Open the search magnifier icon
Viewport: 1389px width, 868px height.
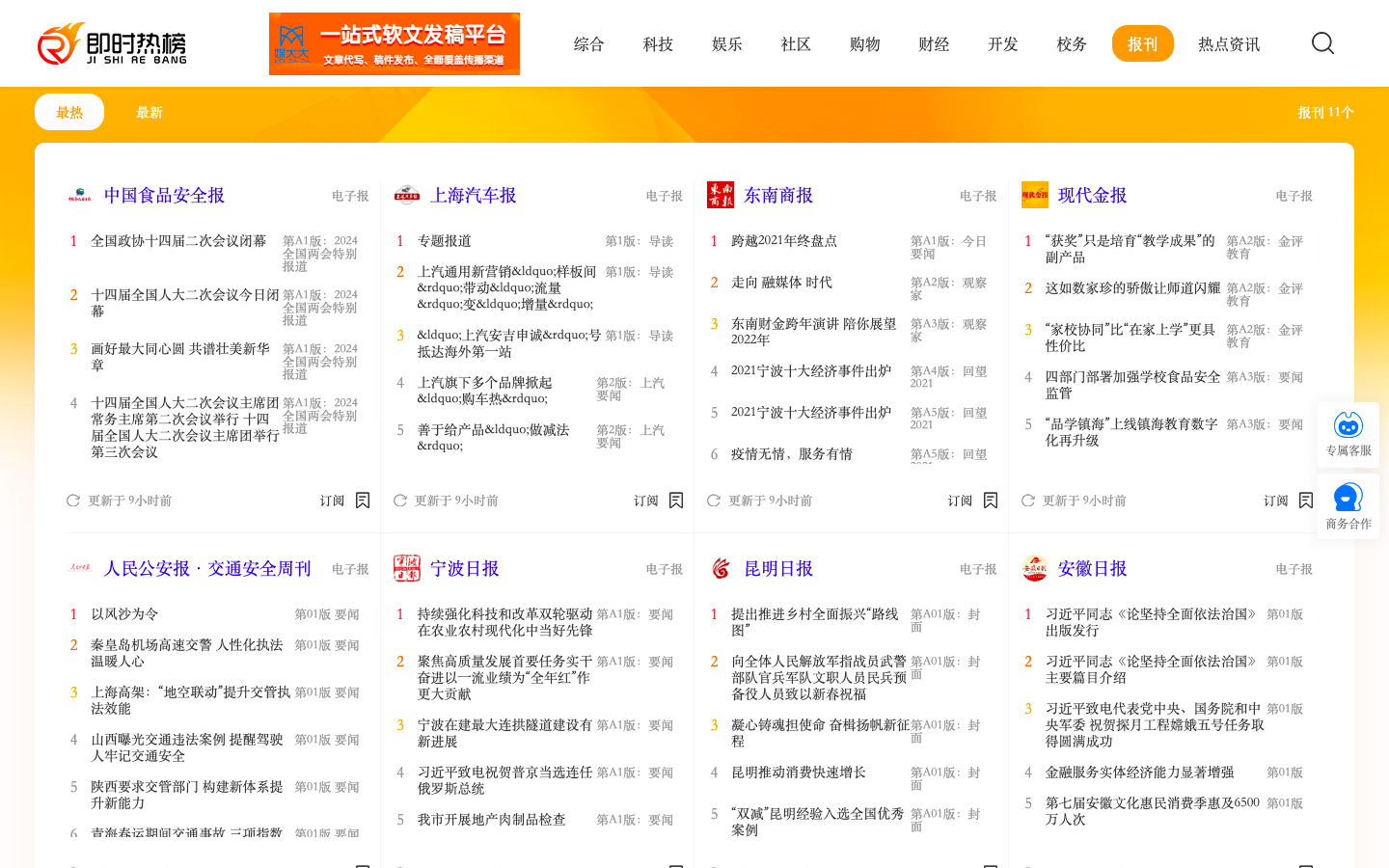click(x=1322, y=43)
